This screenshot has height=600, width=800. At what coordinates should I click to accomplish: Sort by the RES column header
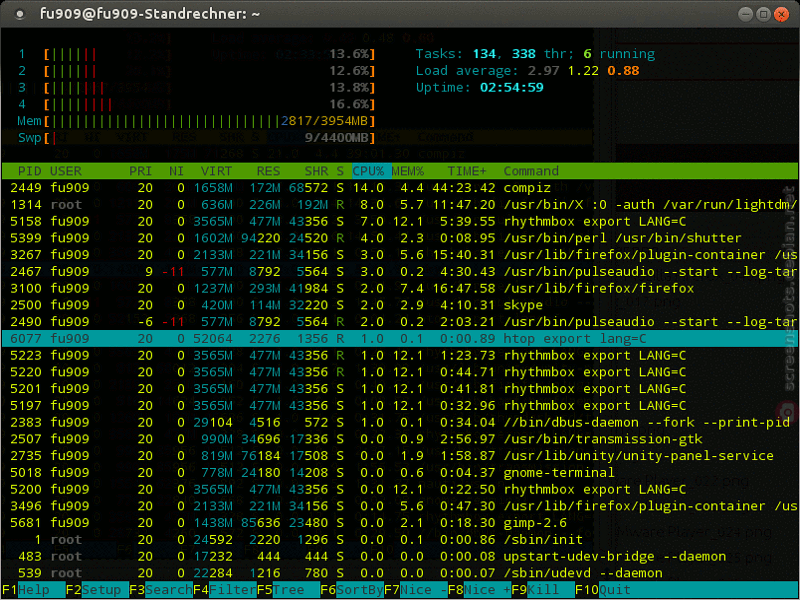[x=268, y=171]
